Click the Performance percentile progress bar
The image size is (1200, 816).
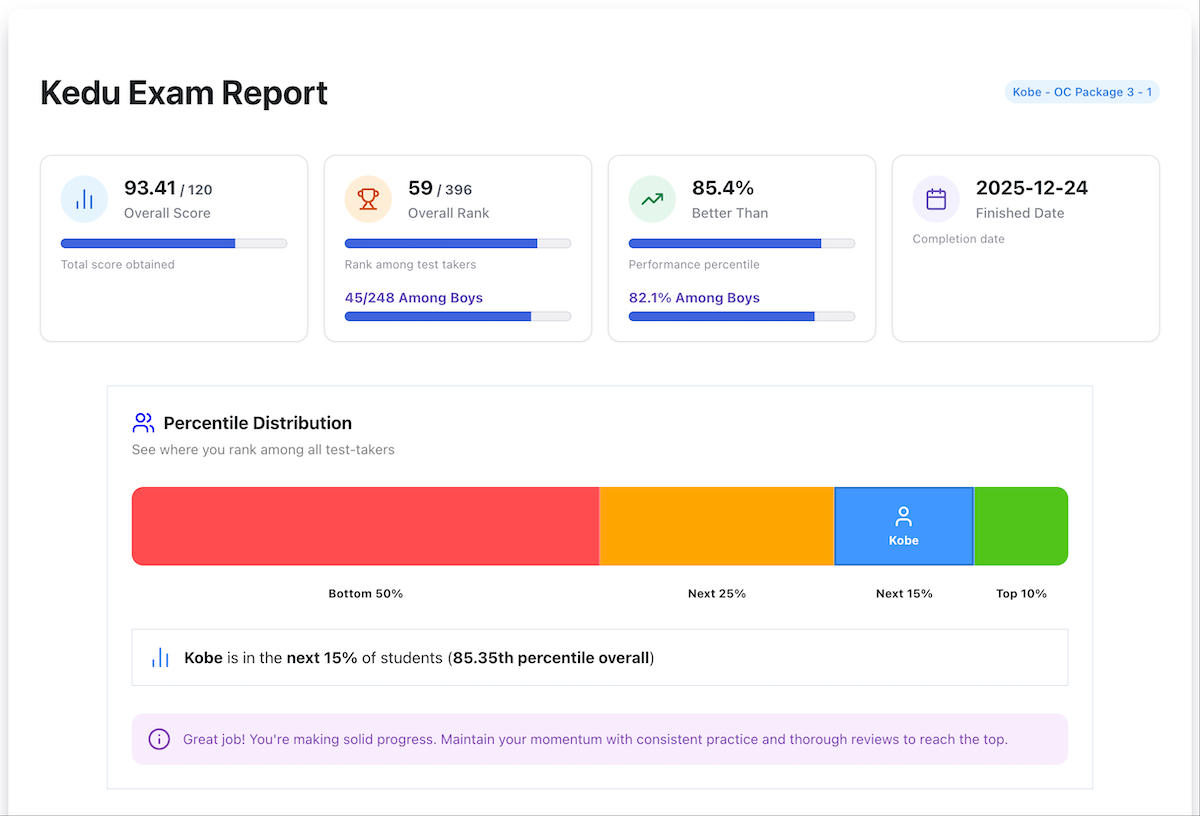[741, 243]
